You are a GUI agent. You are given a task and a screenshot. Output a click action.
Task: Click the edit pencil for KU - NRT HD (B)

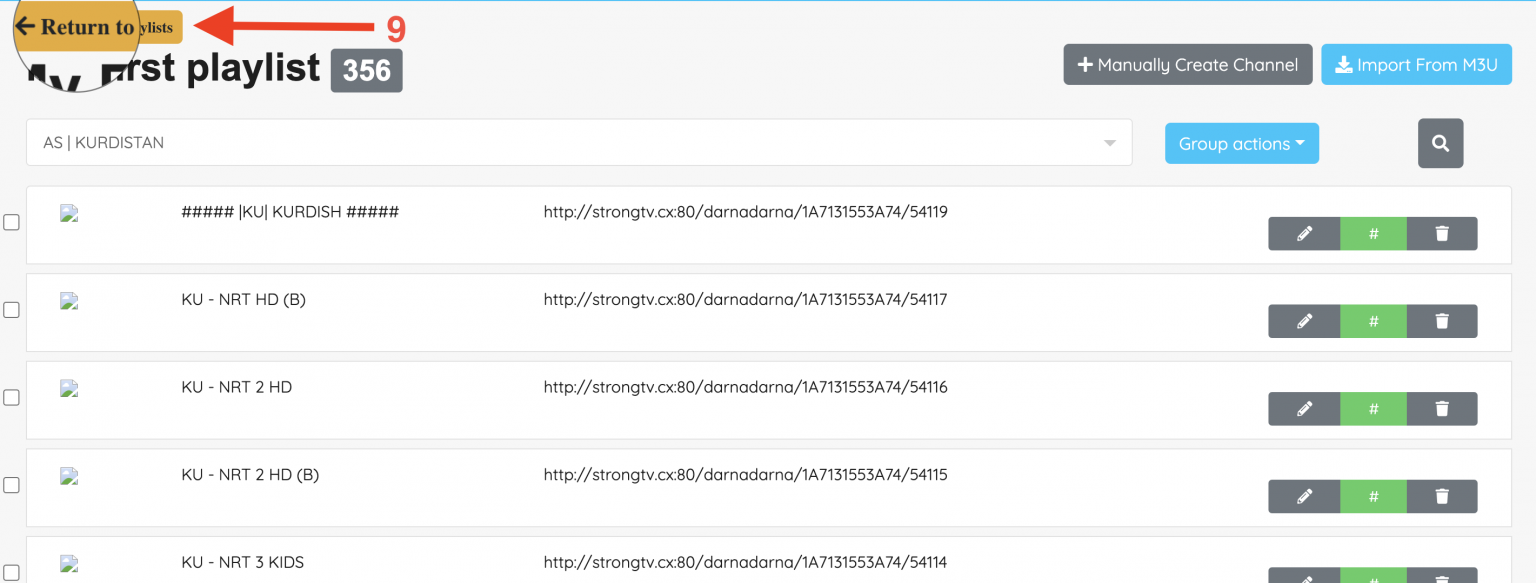(x=1304, y=321)
